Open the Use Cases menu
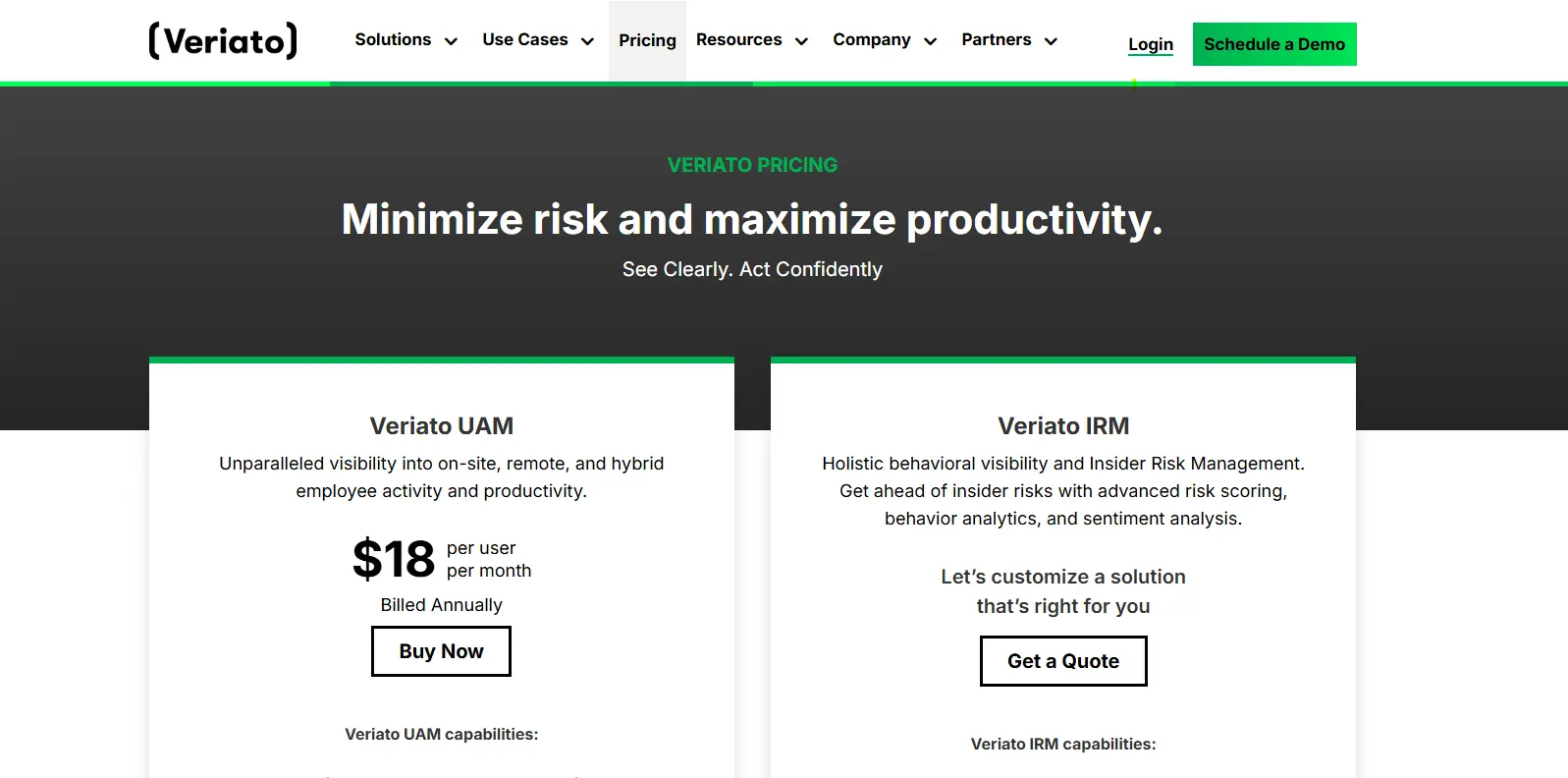 tap(525, 39)
